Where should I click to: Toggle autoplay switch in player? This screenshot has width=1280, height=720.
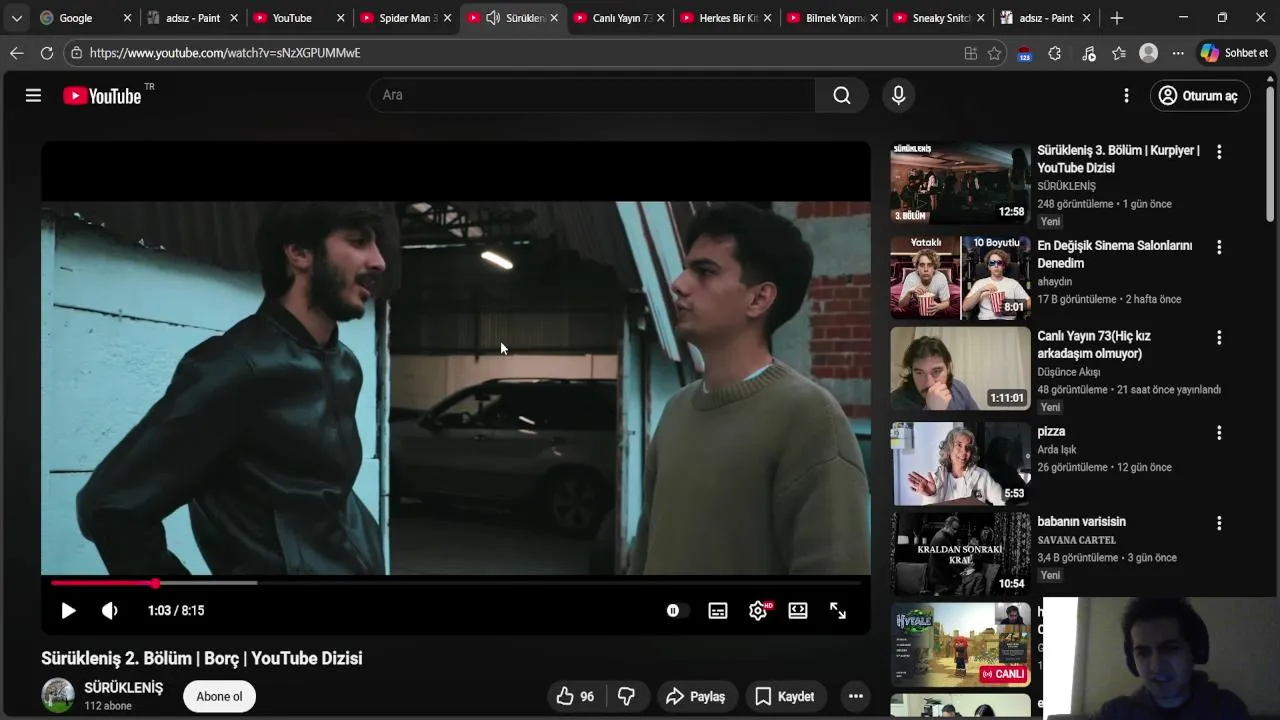677,610
